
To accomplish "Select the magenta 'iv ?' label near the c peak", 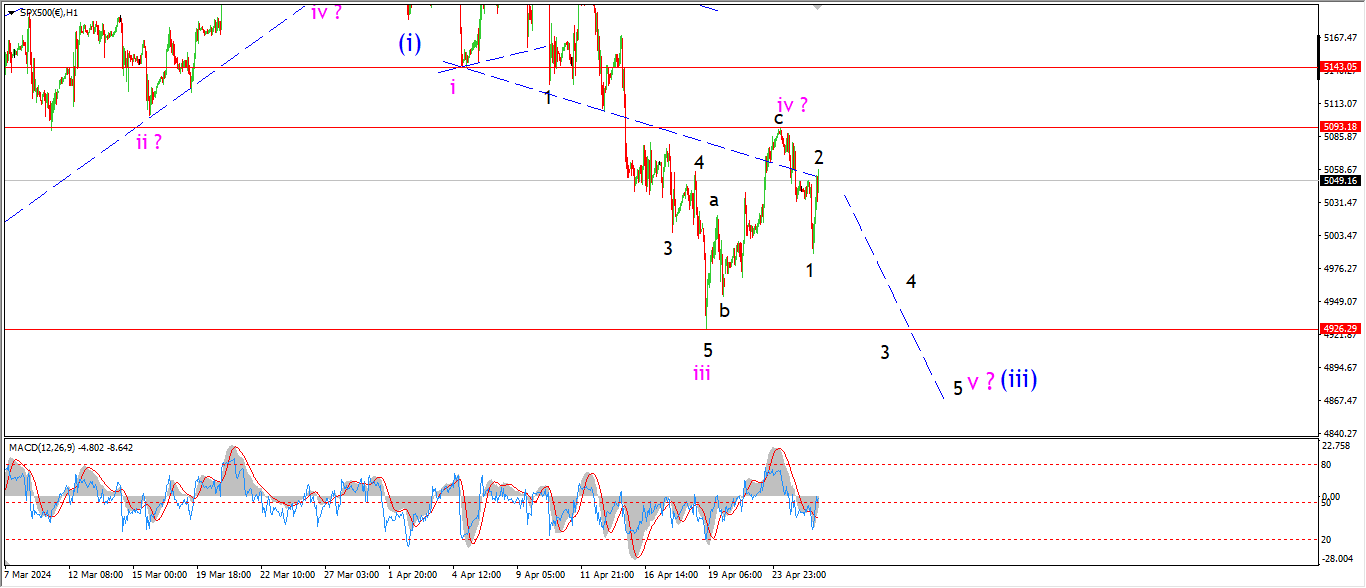I will coord(792,104).
